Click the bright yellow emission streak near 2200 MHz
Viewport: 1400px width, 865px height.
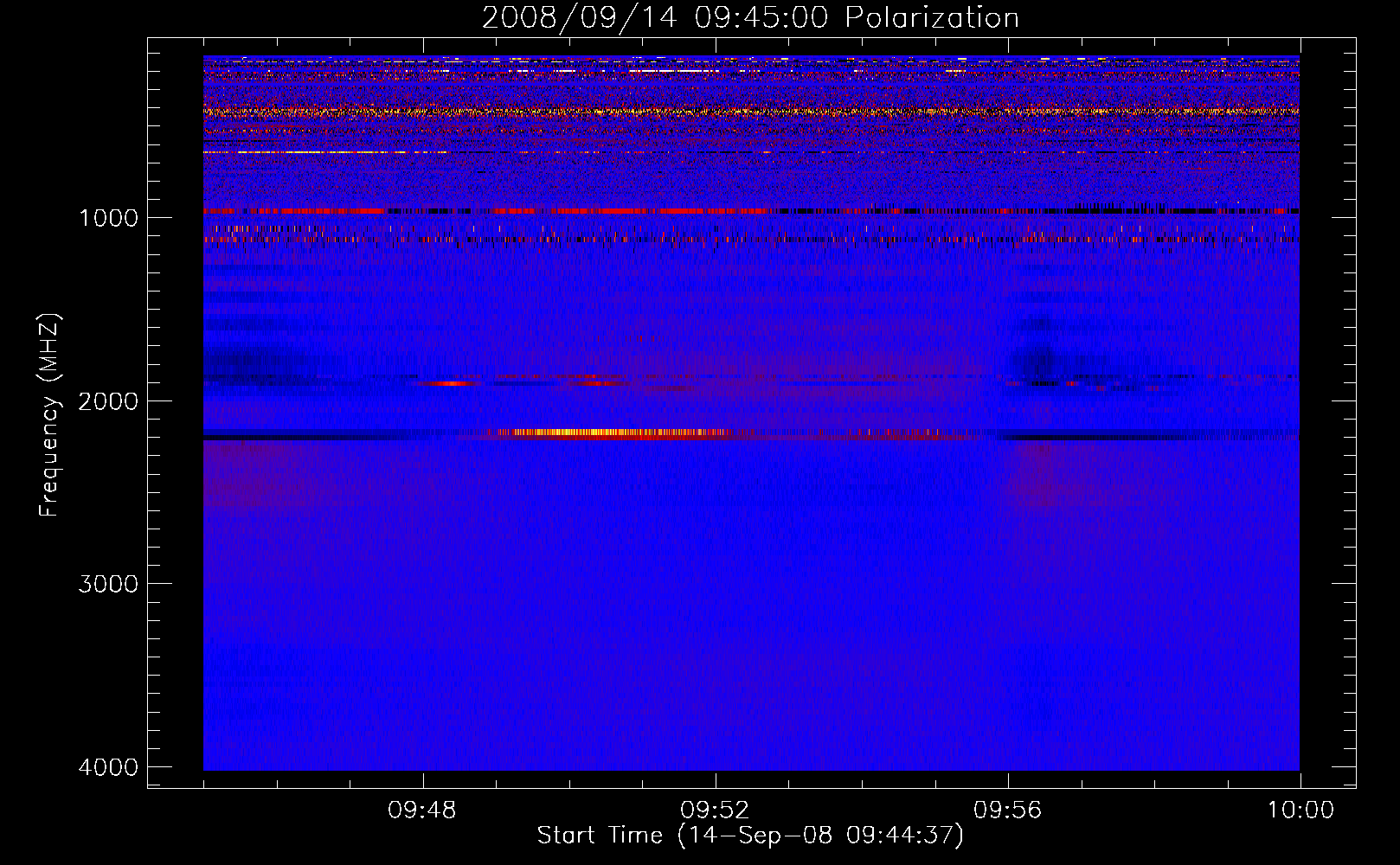(610, 432)
